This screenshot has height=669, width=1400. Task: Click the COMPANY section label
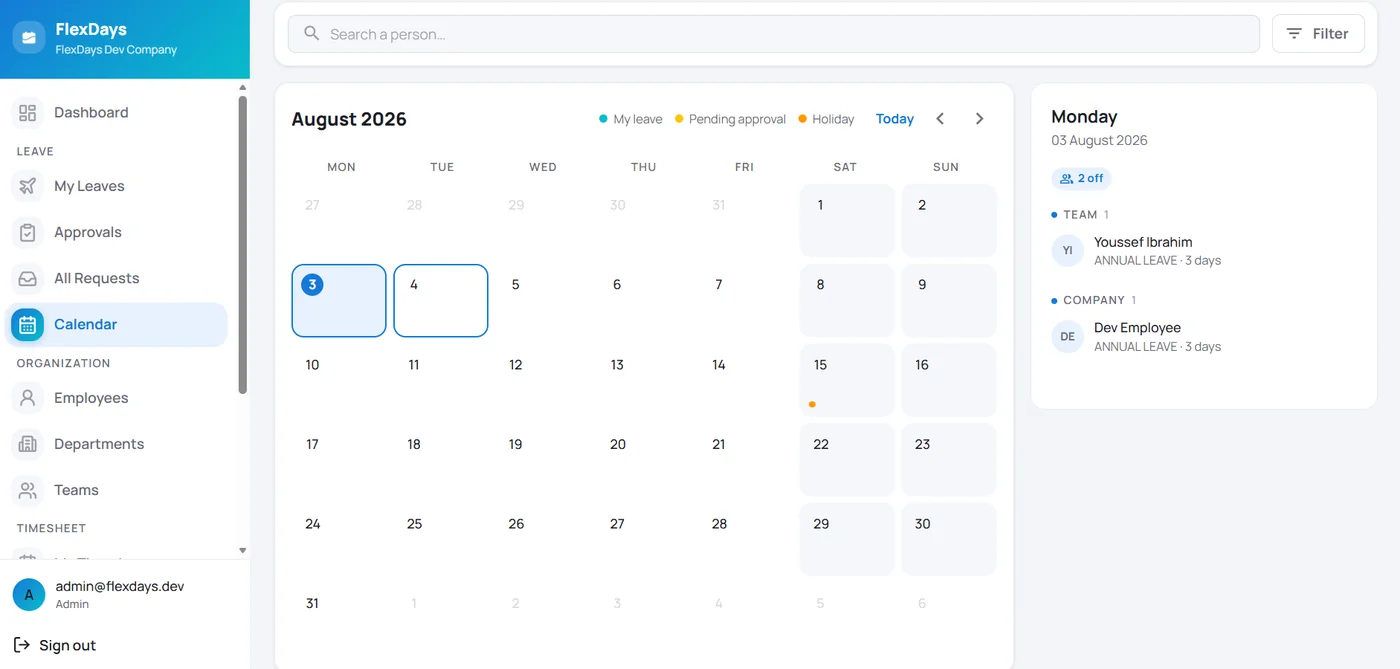(1094, 300)
